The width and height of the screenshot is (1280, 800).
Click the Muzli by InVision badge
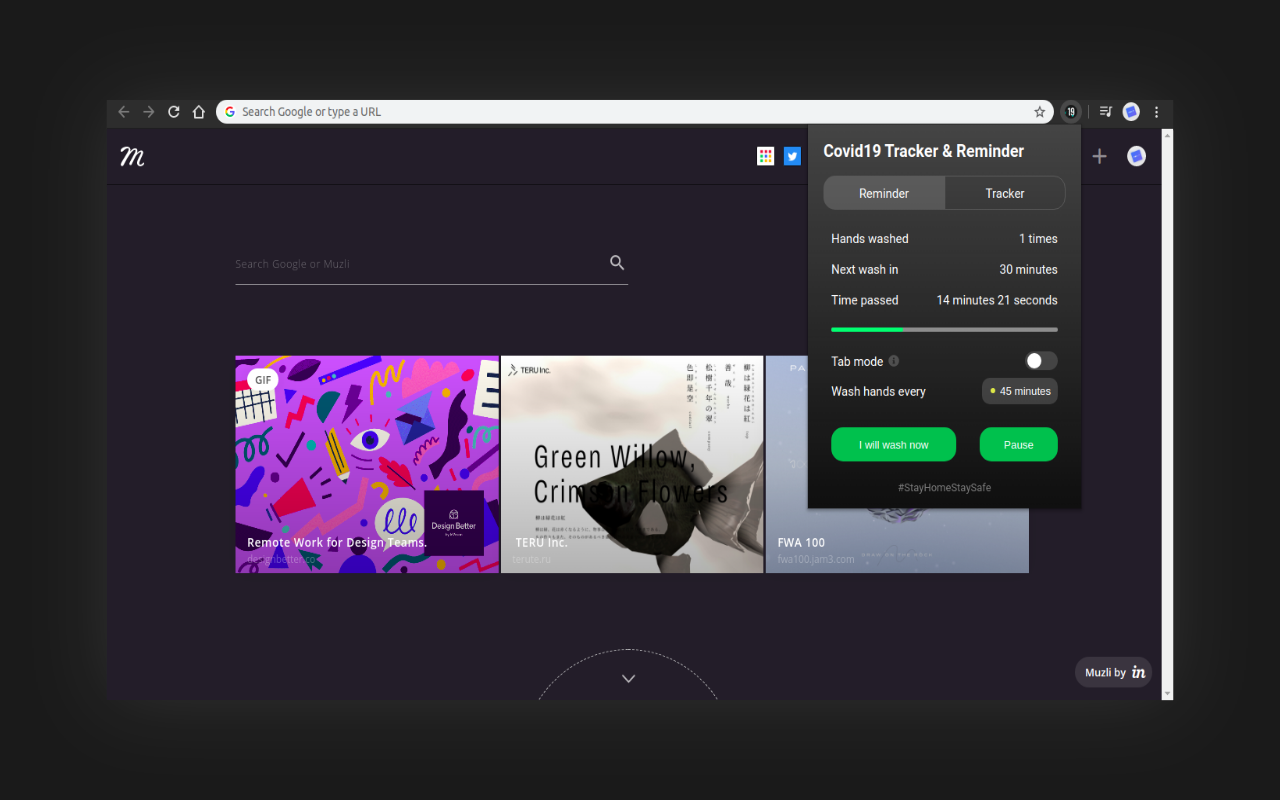point(1114,672)
